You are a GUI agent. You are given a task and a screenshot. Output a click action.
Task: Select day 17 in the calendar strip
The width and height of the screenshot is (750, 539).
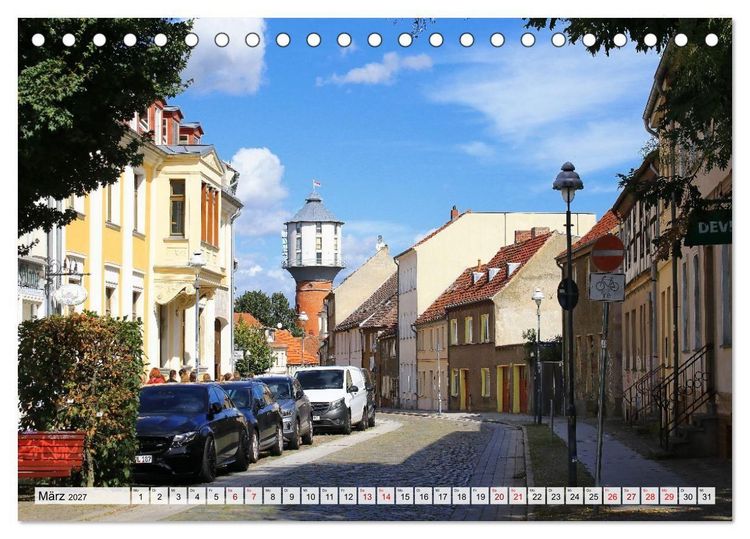point(442,495)
